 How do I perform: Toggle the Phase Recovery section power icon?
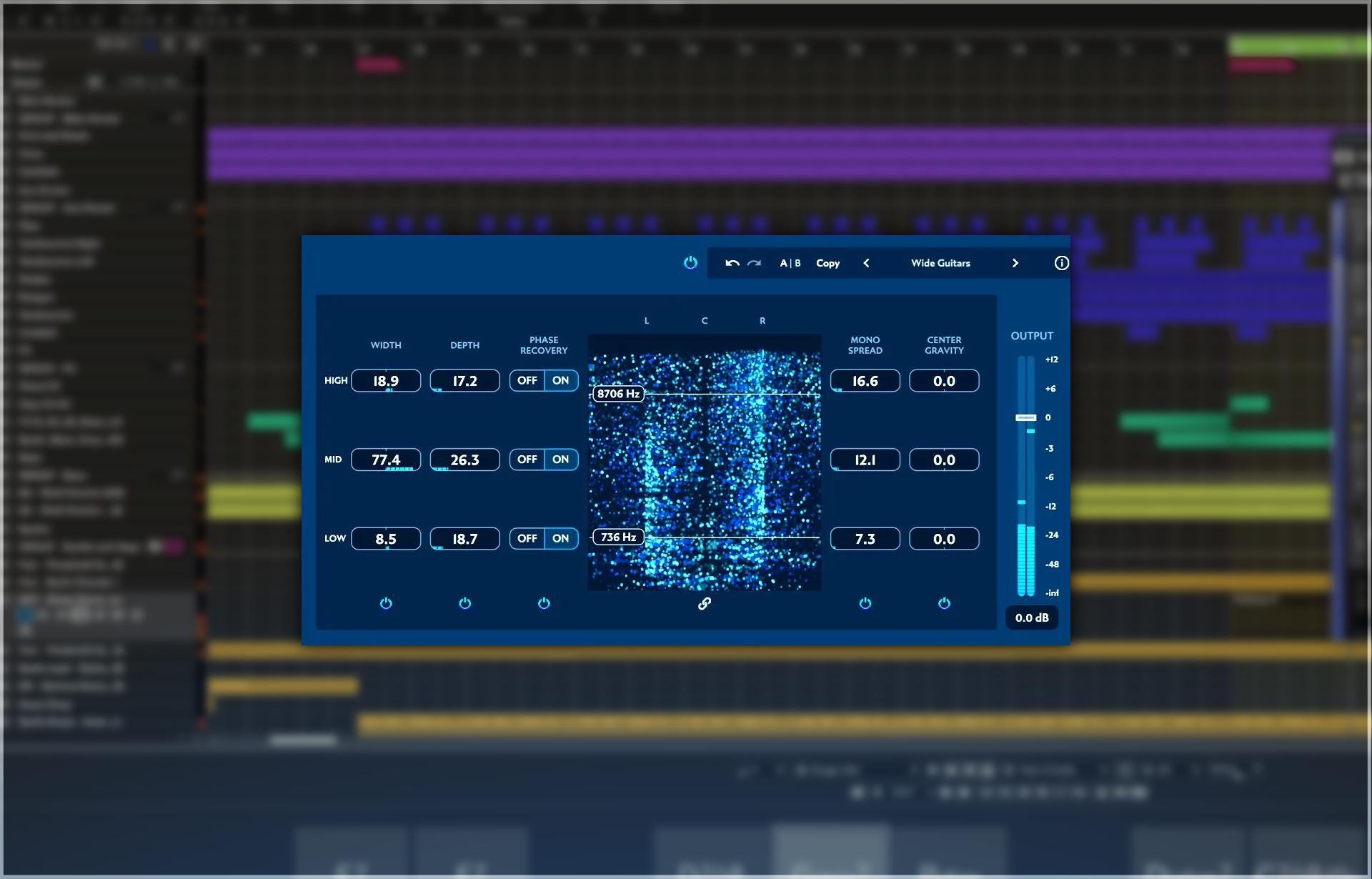(544, 603)
